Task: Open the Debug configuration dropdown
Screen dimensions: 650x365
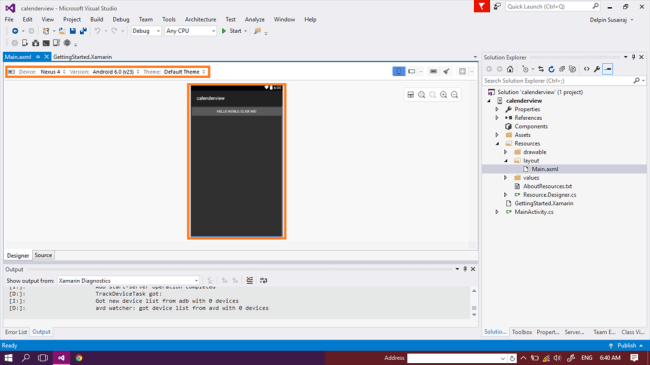Action: pos(146,31)
